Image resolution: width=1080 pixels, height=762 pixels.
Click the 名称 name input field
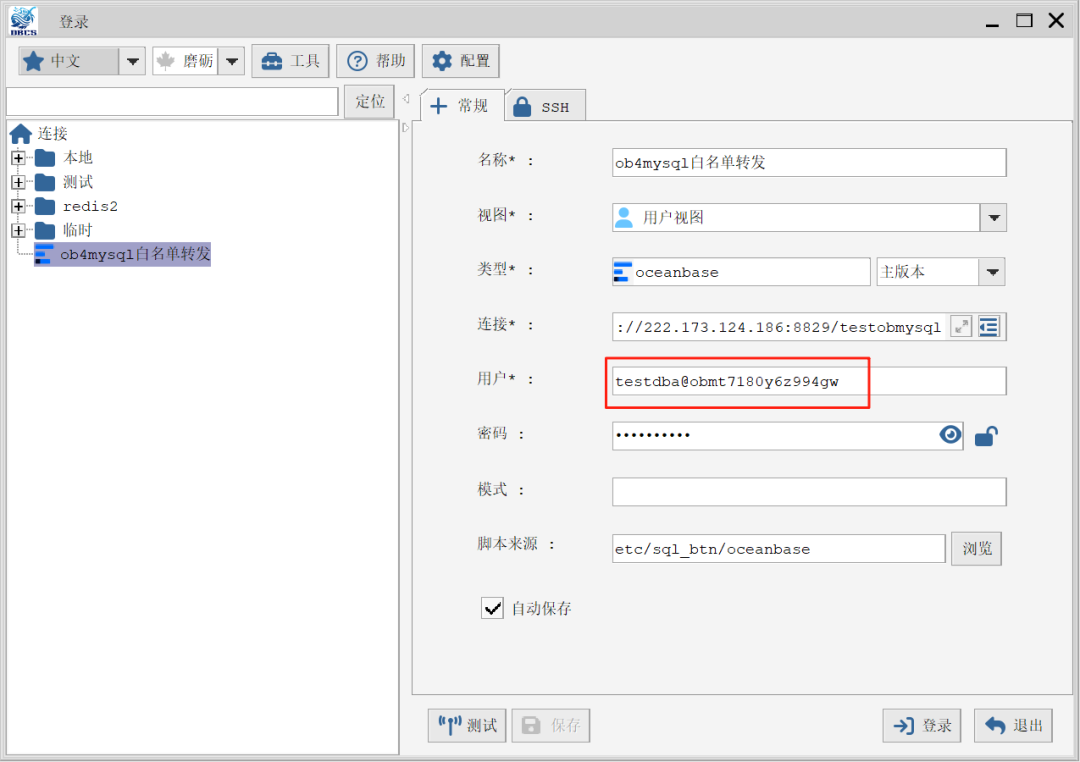pyautogui.click(x=809, y=163)
